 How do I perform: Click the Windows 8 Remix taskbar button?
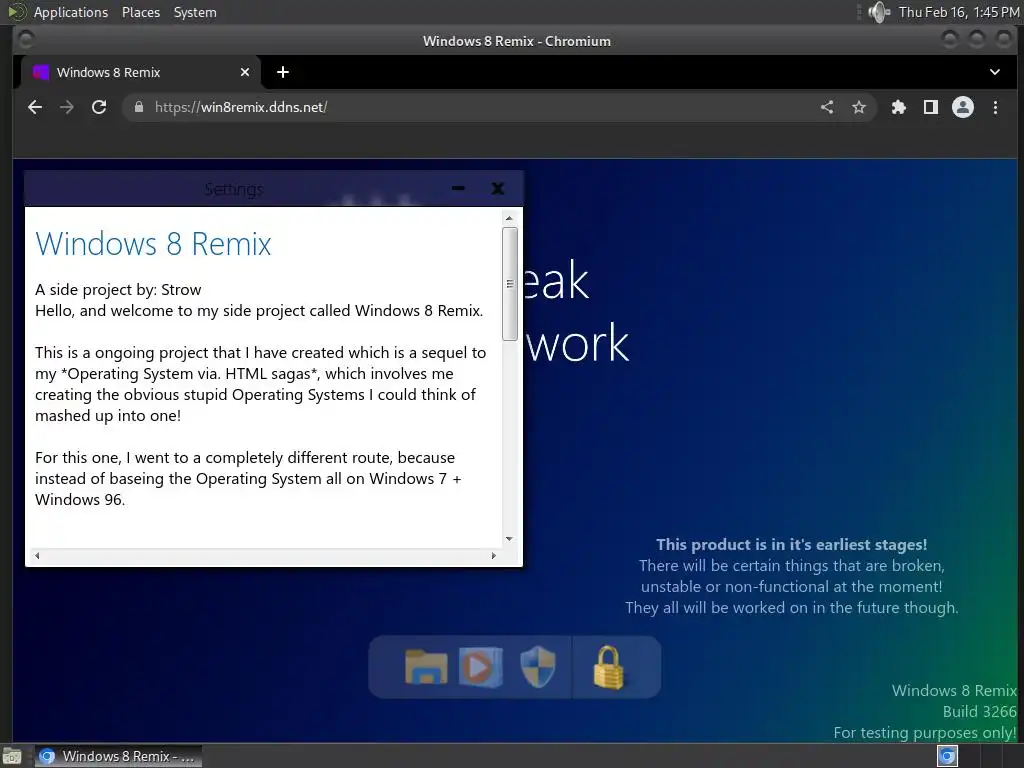(118, 756)
